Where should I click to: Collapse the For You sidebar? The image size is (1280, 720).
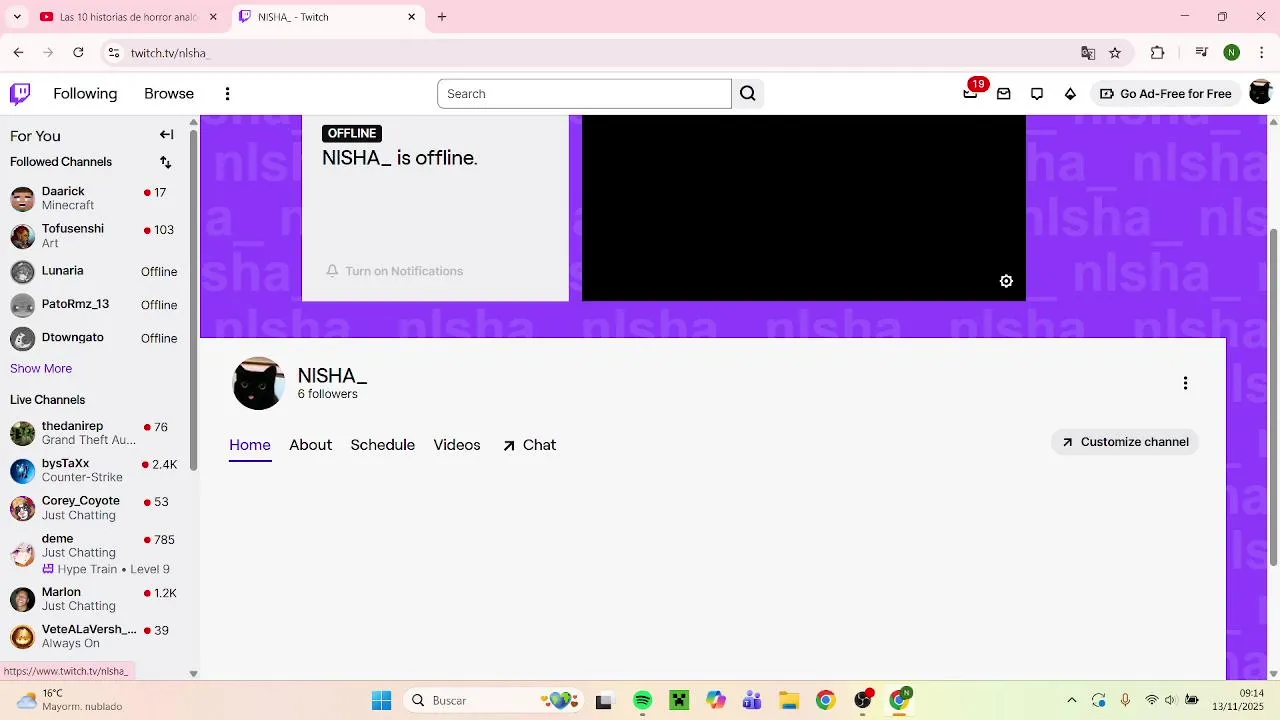tap(167, 135)
